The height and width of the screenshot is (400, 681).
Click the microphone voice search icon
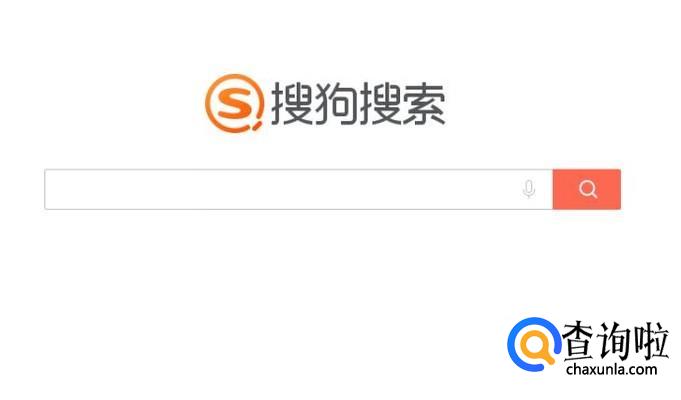529,189
